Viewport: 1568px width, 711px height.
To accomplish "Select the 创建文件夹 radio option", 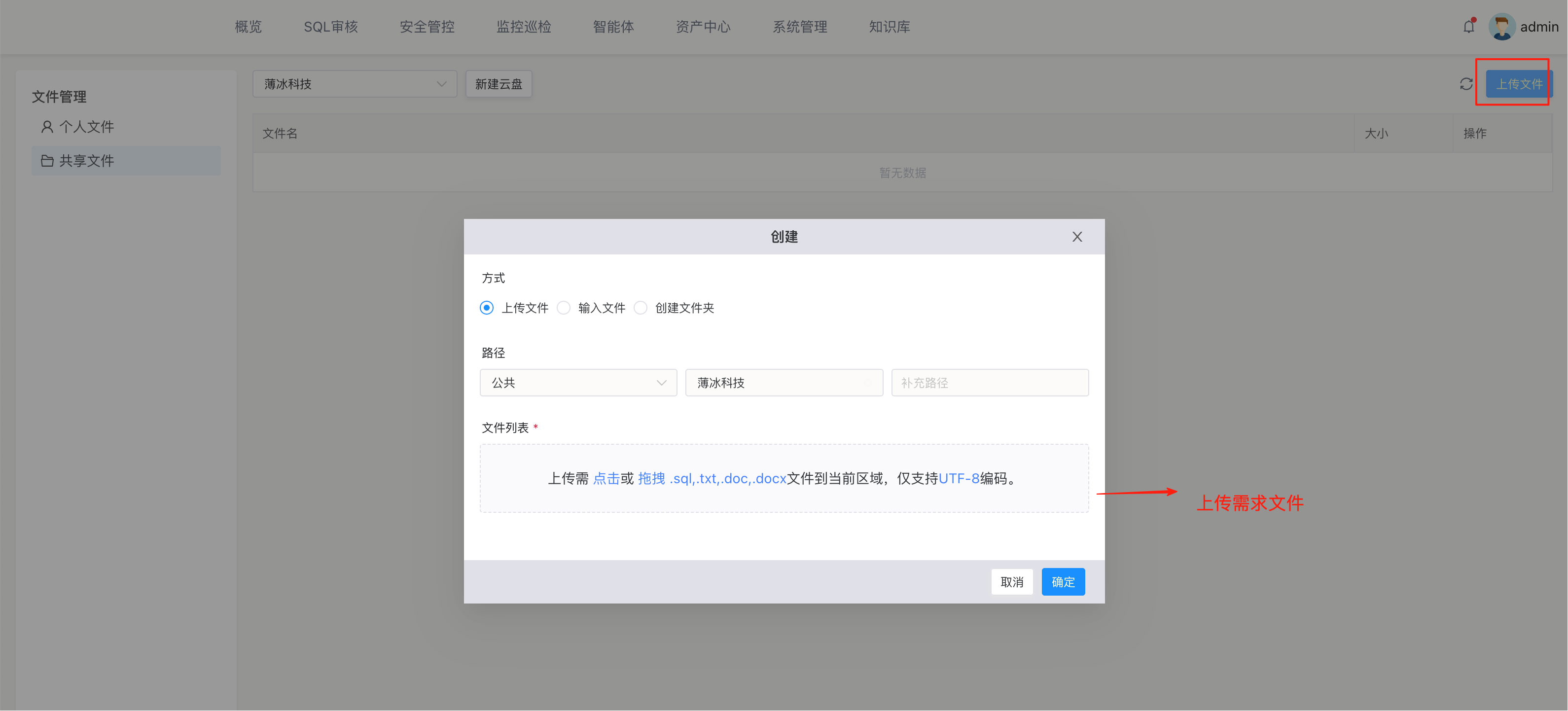I will [x=641, y=308].
